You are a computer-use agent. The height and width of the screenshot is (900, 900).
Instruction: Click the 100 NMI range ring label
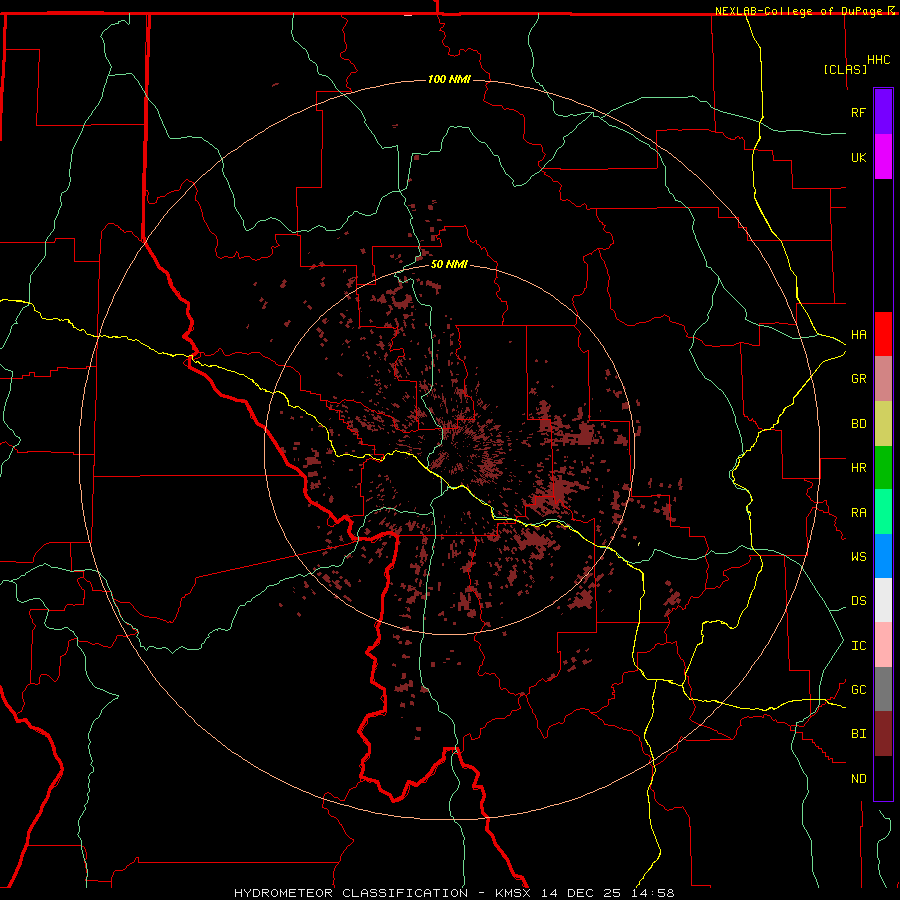tap(449, 79)
